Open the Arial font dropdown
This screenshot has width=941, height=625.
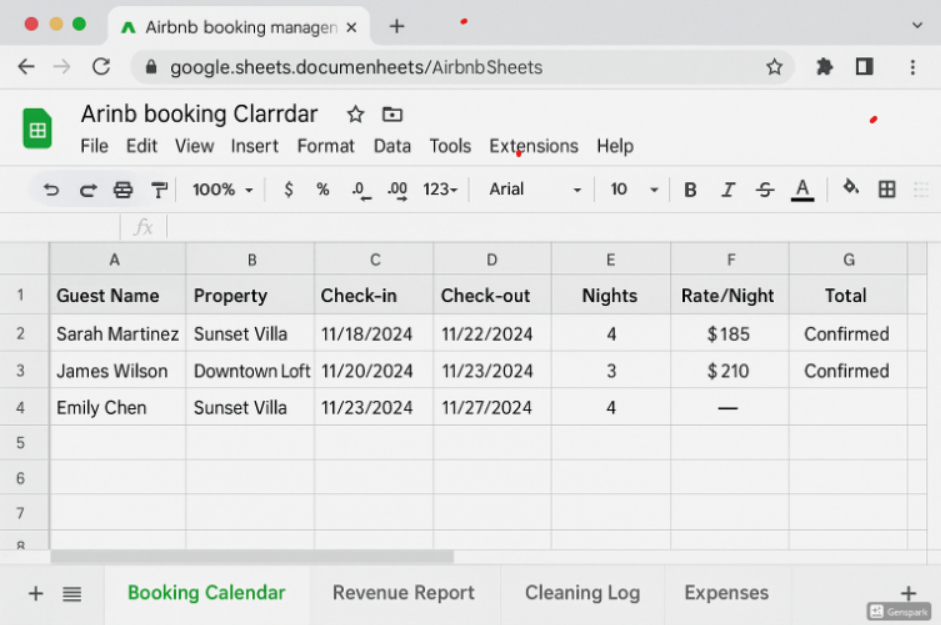click(x=535, y=190)
